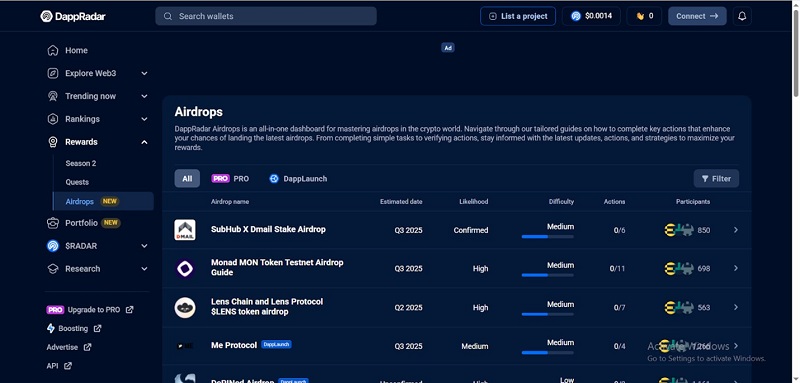Viewport: 800px width, 383px height.
Task: Click the 0/11 actions value
Action: point(617,269)
